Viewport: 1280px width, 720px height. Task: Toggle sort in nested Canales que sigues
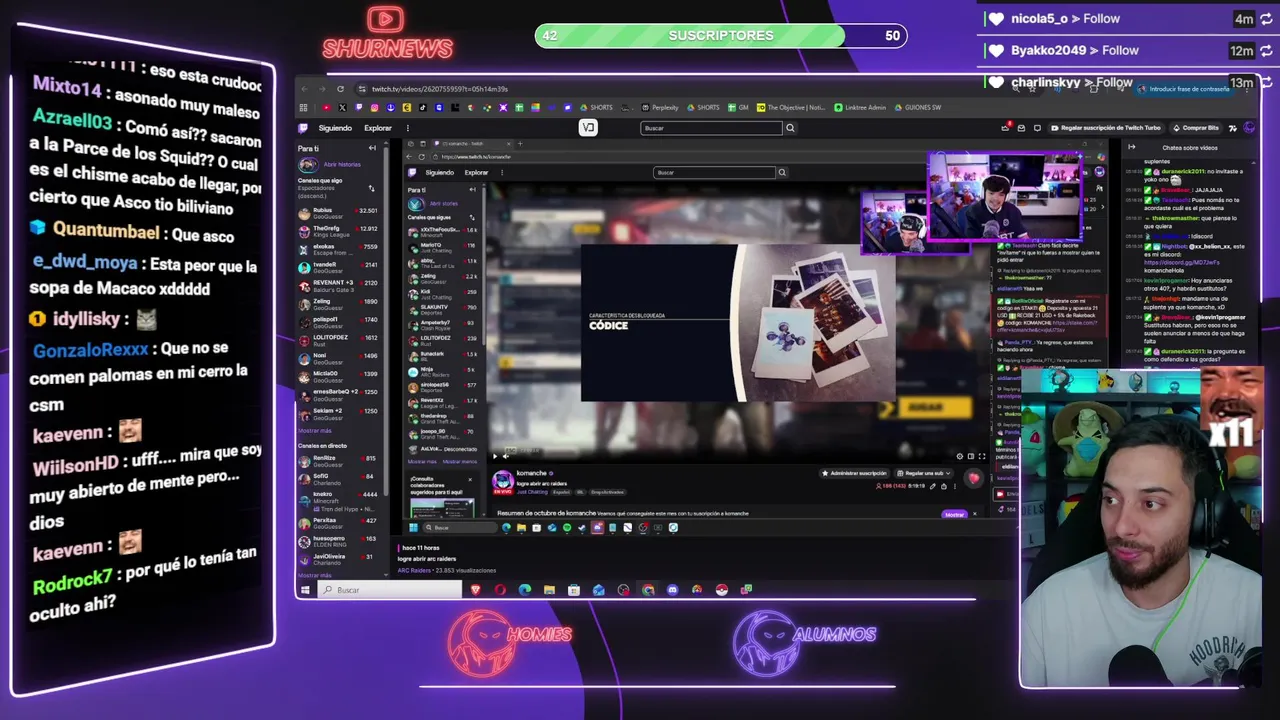(473, 216)
